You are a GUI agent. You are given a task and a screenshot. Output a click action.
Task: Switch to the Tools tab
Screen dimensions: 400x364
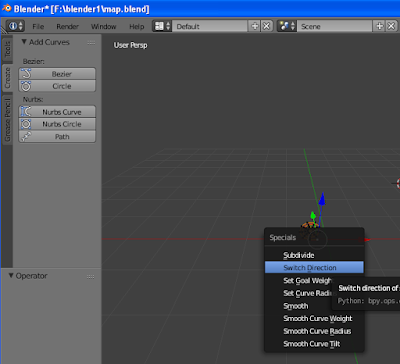click(7, 50)
